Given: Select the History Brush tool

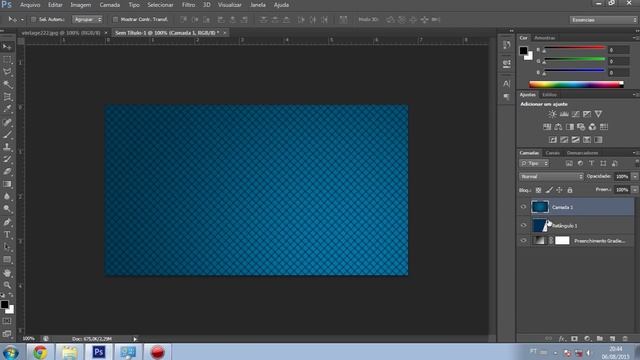Looking at the screenshot, I should click(7, 159).
